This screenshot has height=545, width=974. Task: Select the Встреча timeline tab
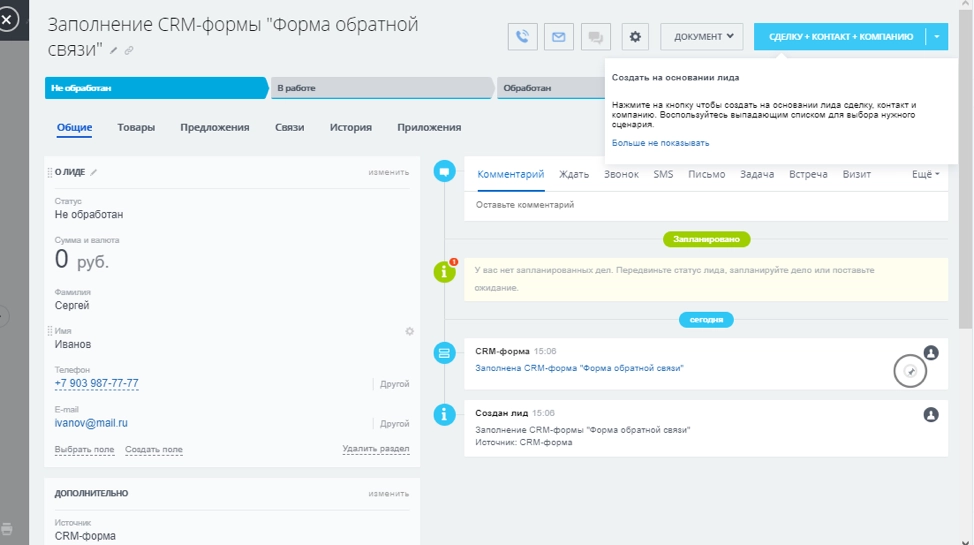tap(808, 175)
